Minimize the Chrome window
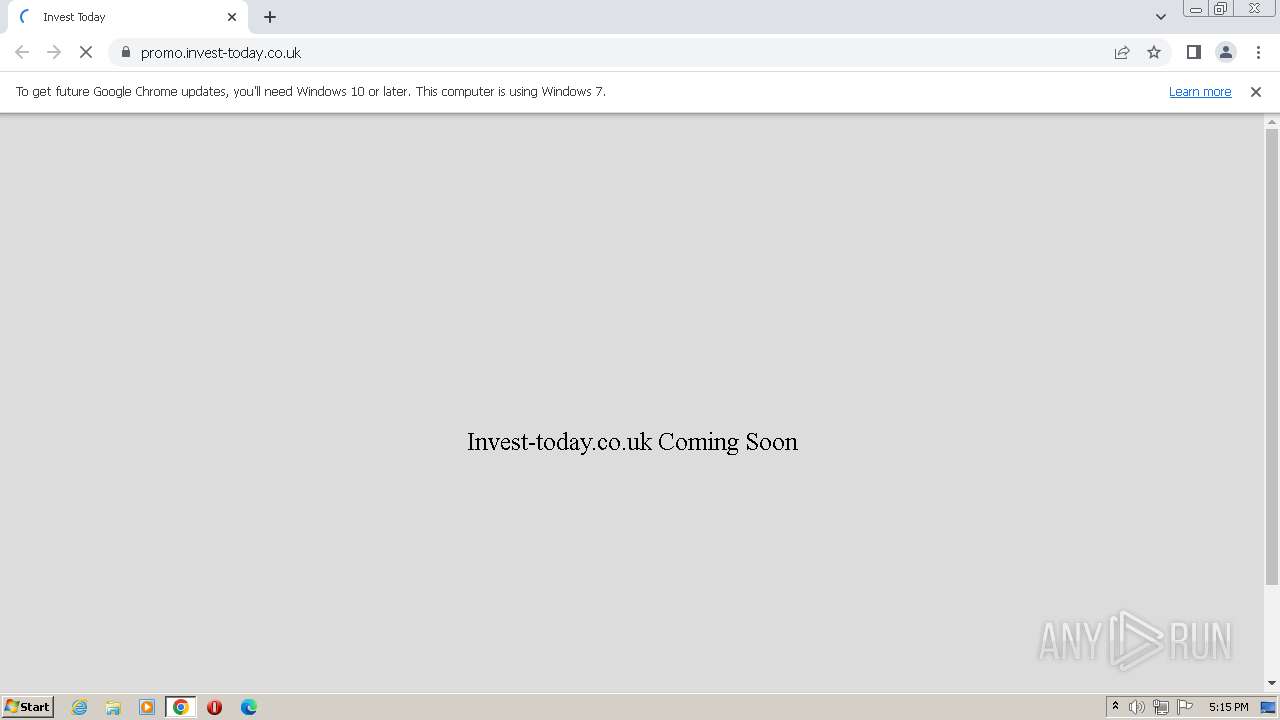 pos(1196,9)
